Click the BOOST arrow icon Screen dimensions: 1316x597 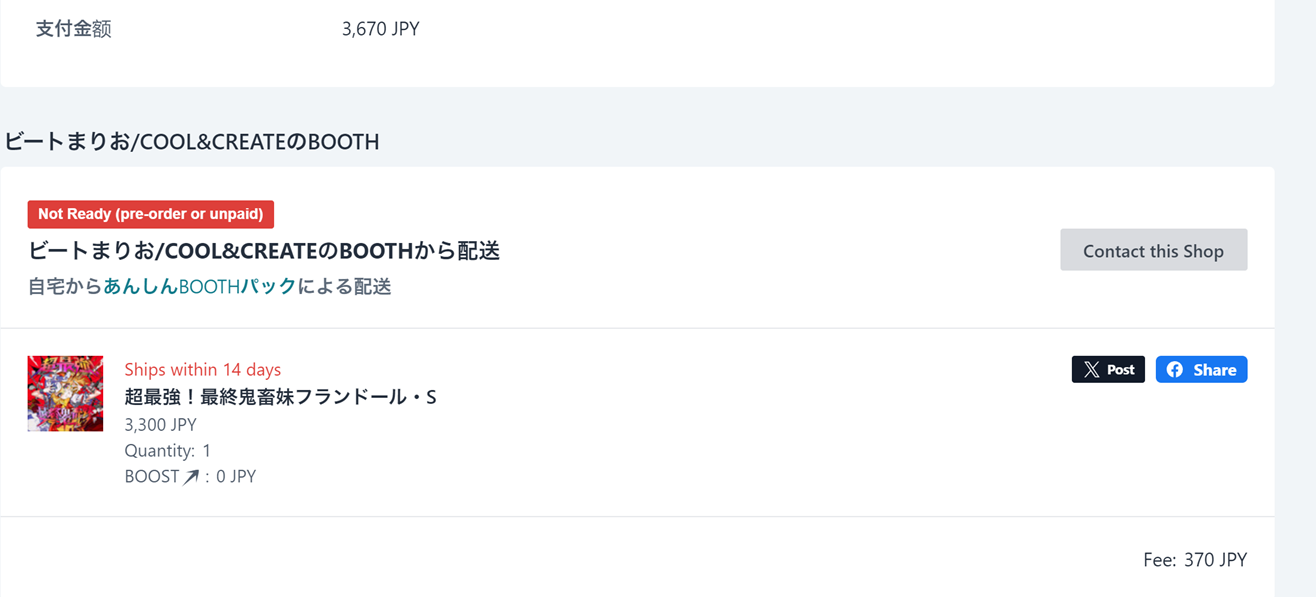tap(191, 477)
